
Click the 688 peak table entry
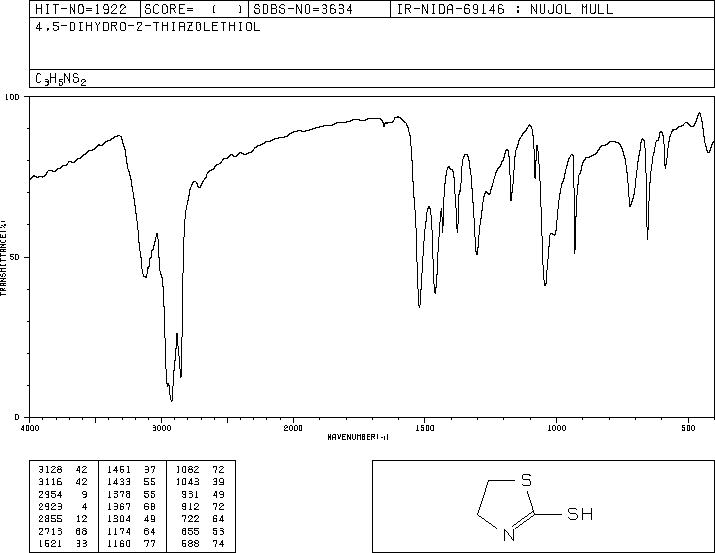[202, 543]
